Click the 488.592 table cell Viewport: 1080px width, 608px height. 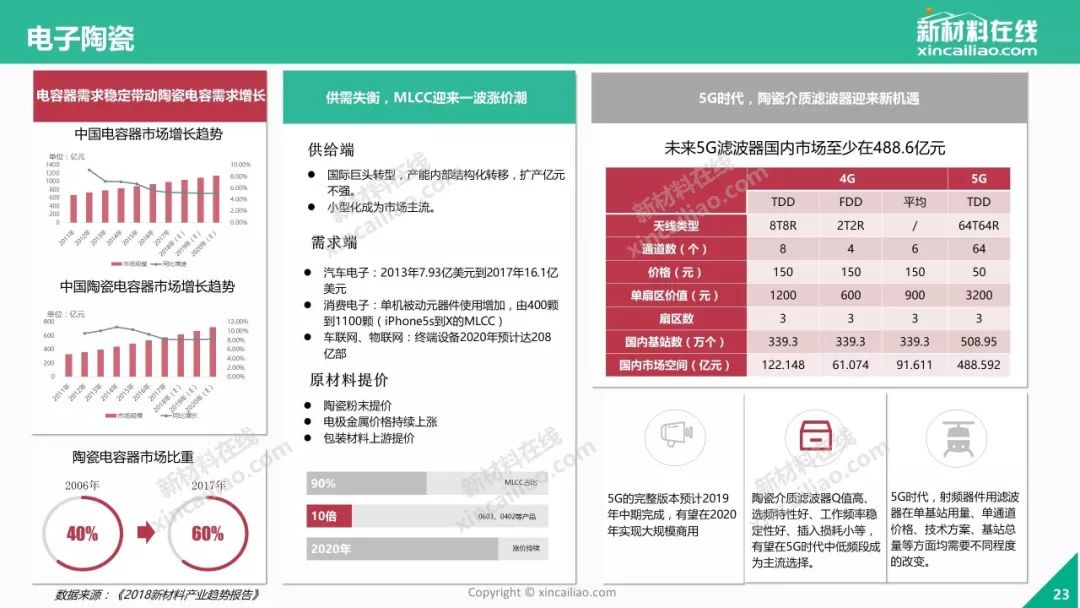979,365
